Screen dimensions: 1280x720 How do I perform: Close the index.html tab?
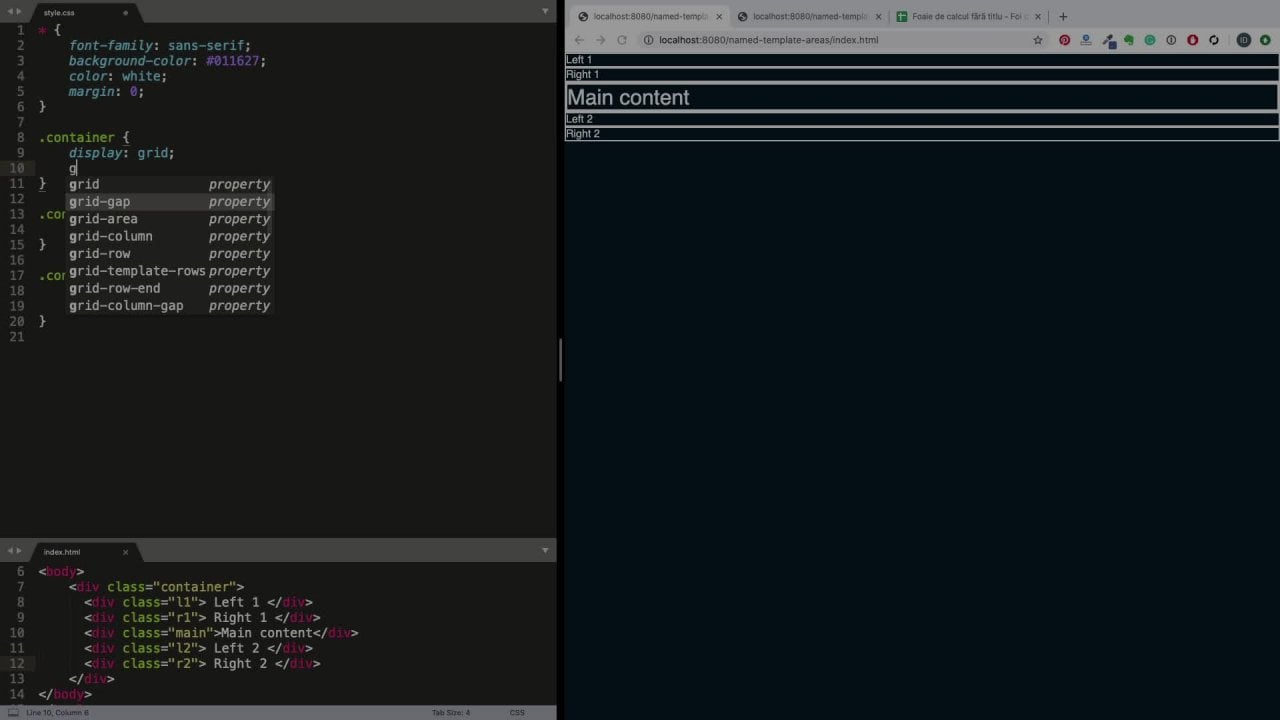click(125, 552)
